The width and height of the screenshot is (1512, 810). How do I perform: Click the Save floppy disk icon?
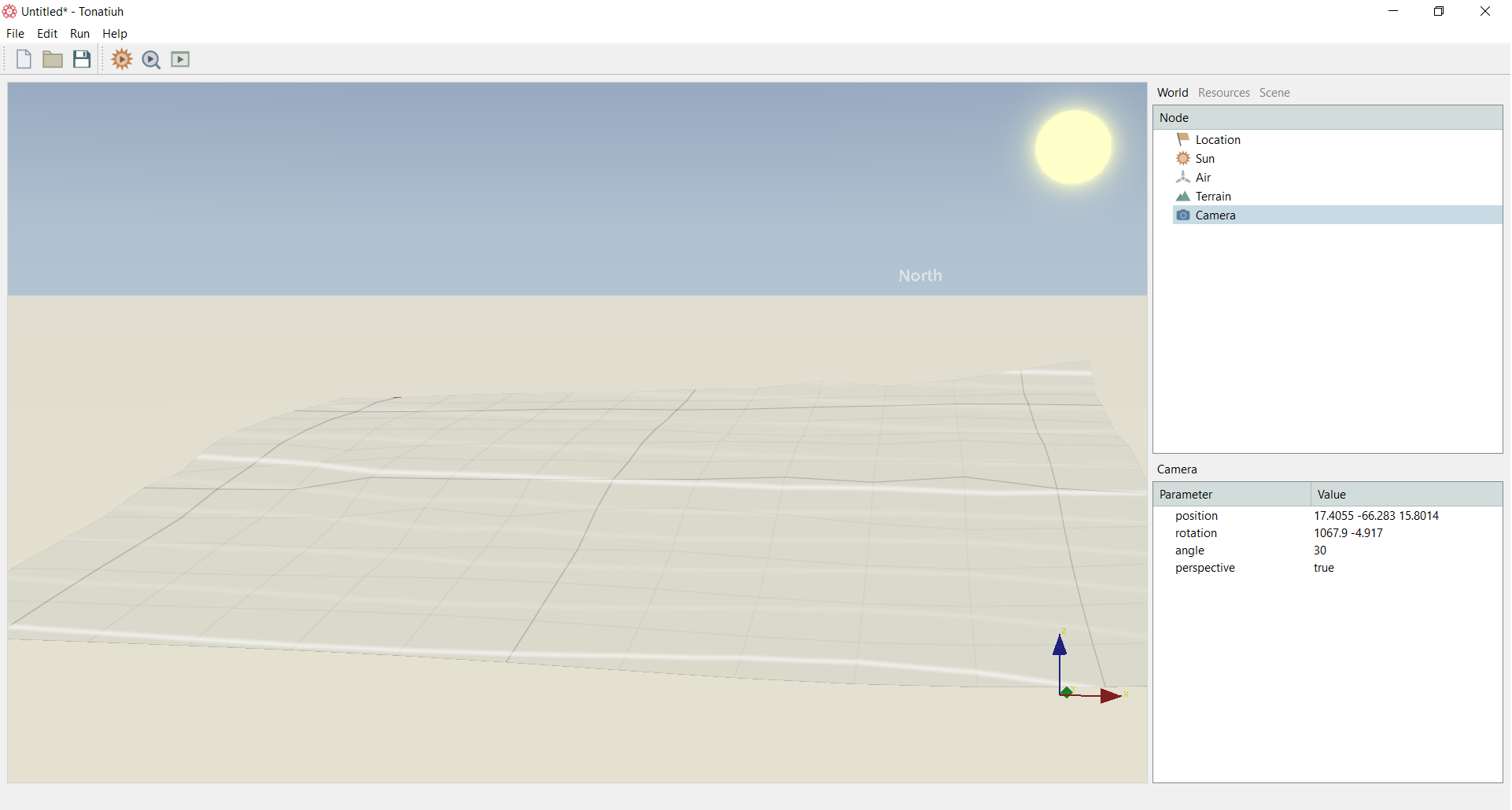[82, 59]
